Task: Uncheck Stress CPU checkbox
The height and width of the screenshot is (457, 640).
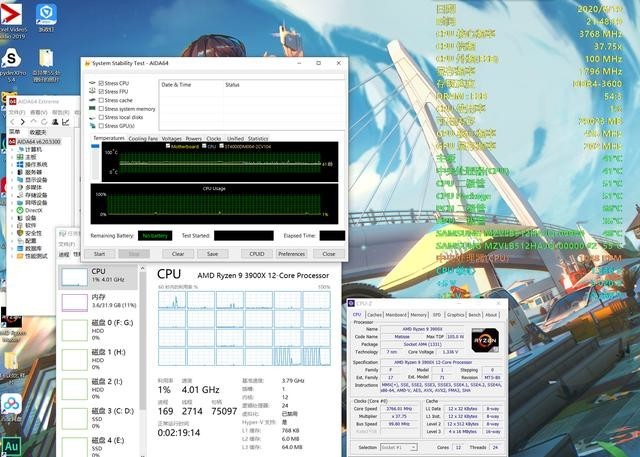Action: [101, 83]
